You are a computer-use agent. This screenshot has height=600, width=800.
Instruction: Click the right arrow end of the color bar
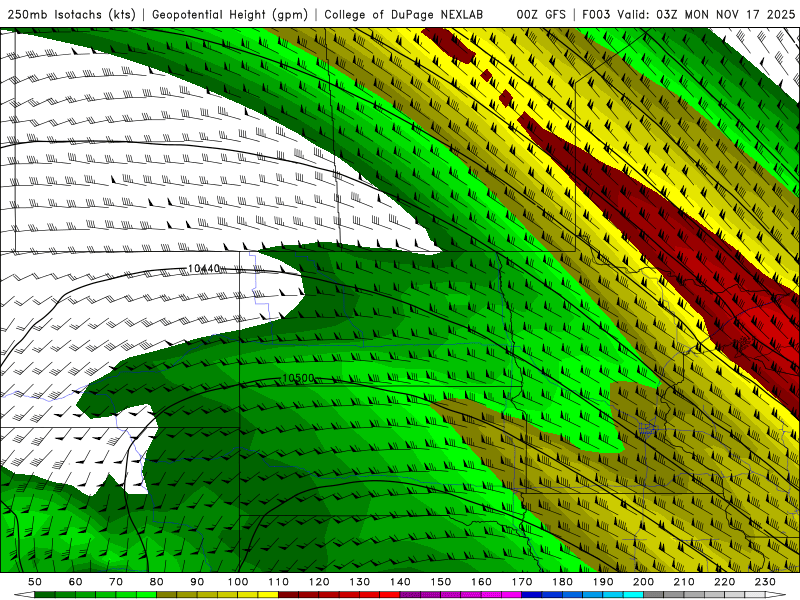776,595
